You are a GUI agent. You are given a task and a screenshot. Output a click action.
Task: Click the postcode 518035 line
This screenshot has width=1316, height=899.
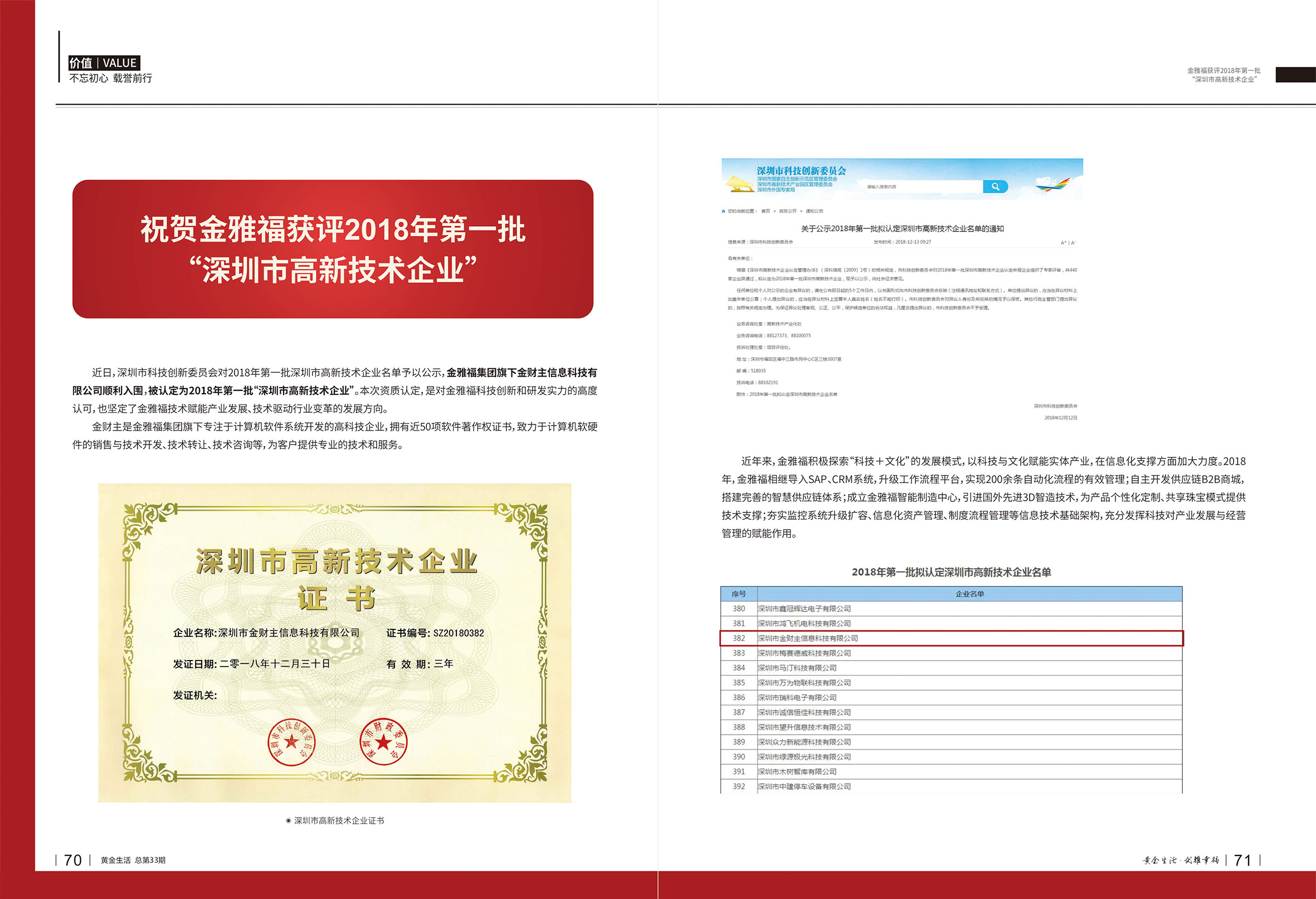751,371
